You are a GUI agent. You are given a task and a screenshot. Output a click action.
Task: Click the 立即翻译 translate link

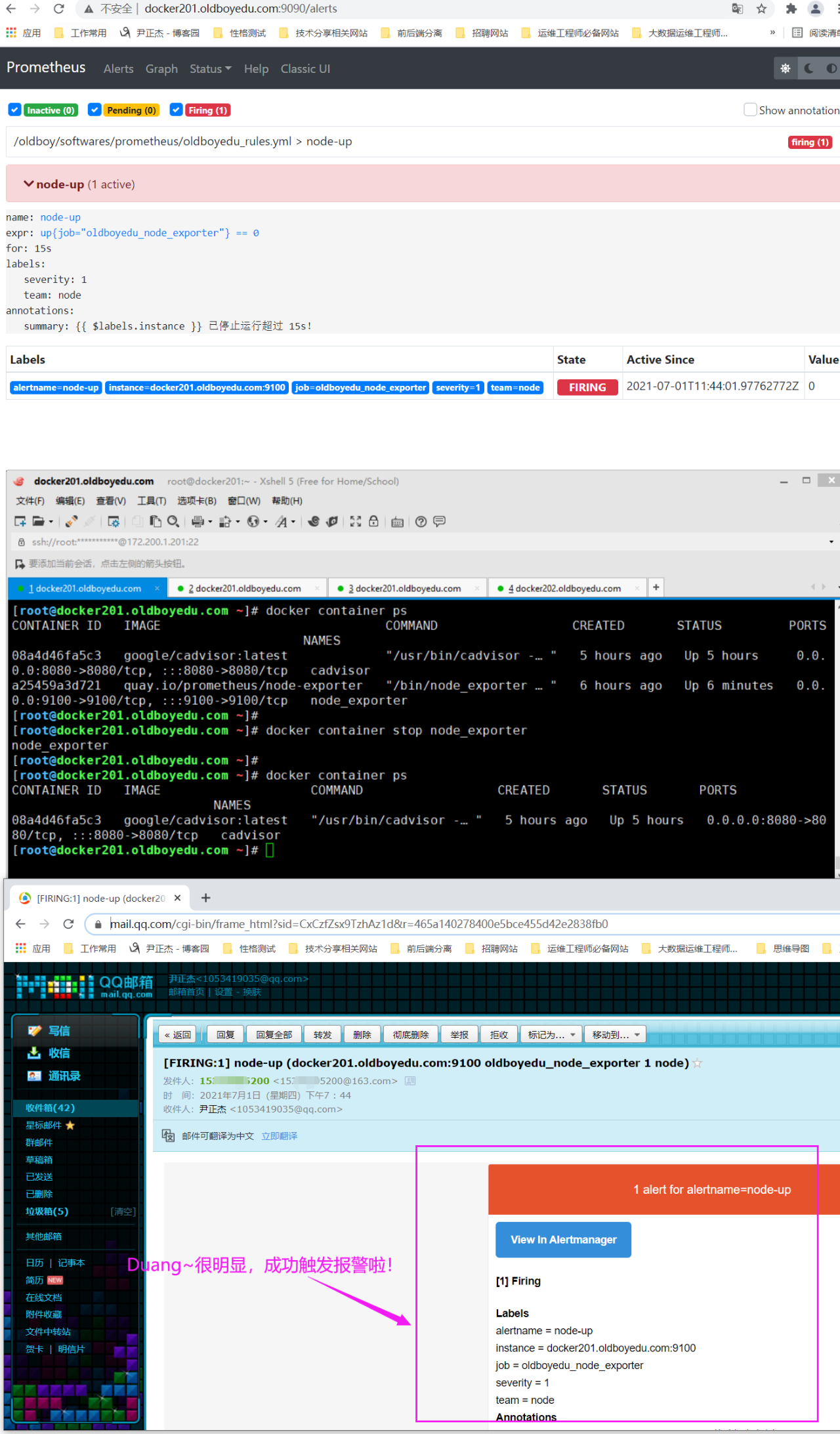point(279,1136)
